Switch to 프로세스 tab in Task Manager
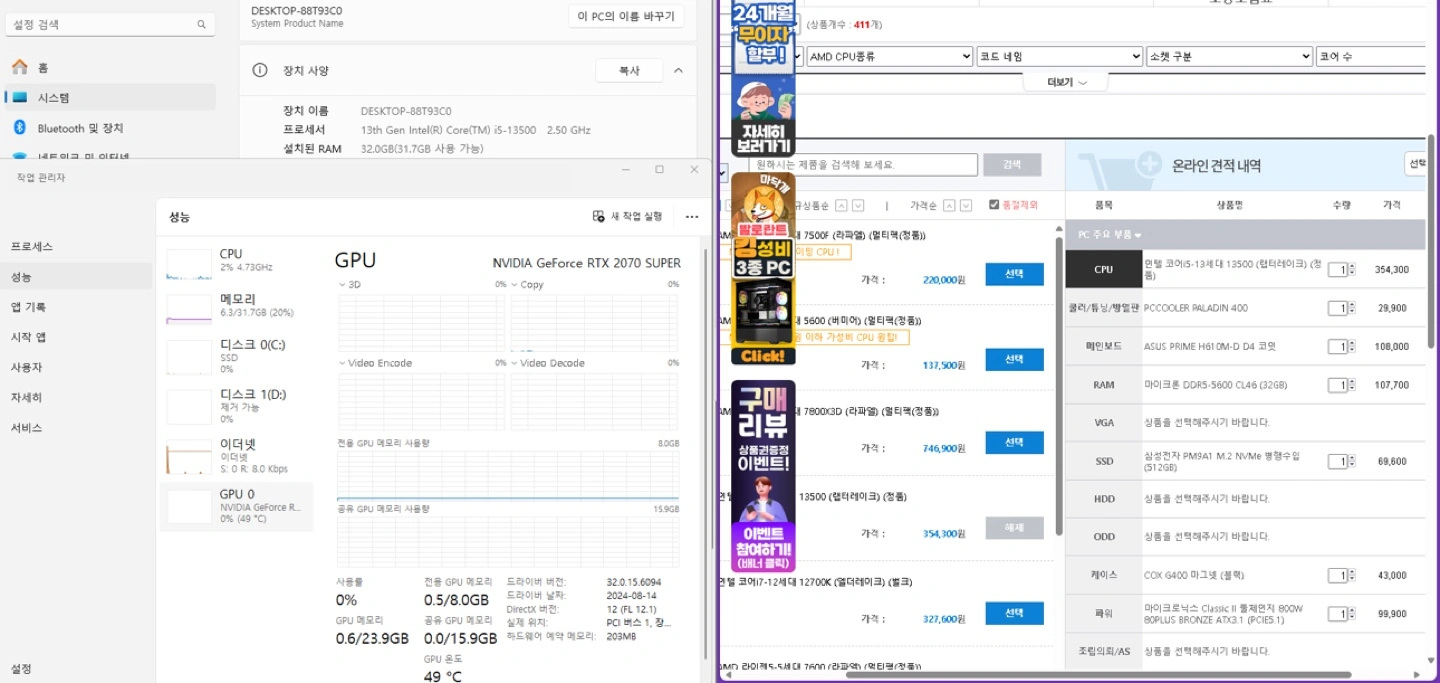The width and height of the screenshot is (1440, 683). [32, 246]
